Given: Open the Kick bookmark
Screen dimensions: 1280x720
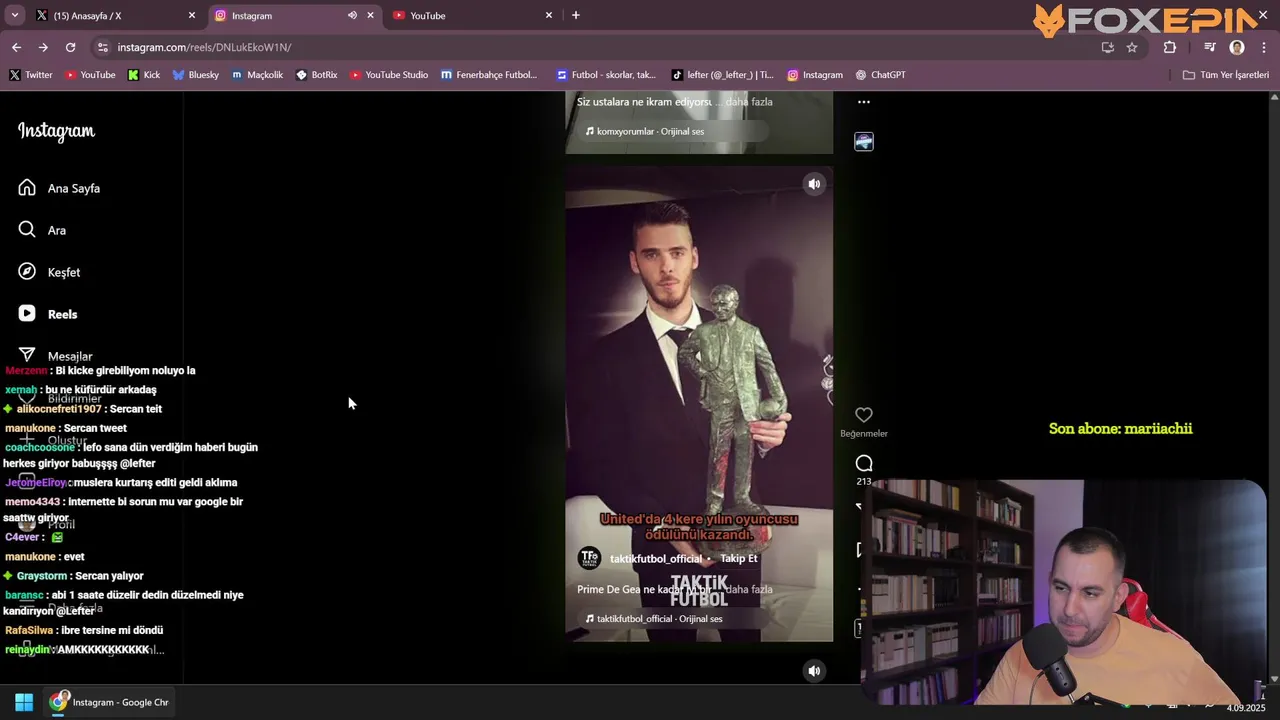Looking at the screenshot, I should pyautogui.click(x=143, y=75).
